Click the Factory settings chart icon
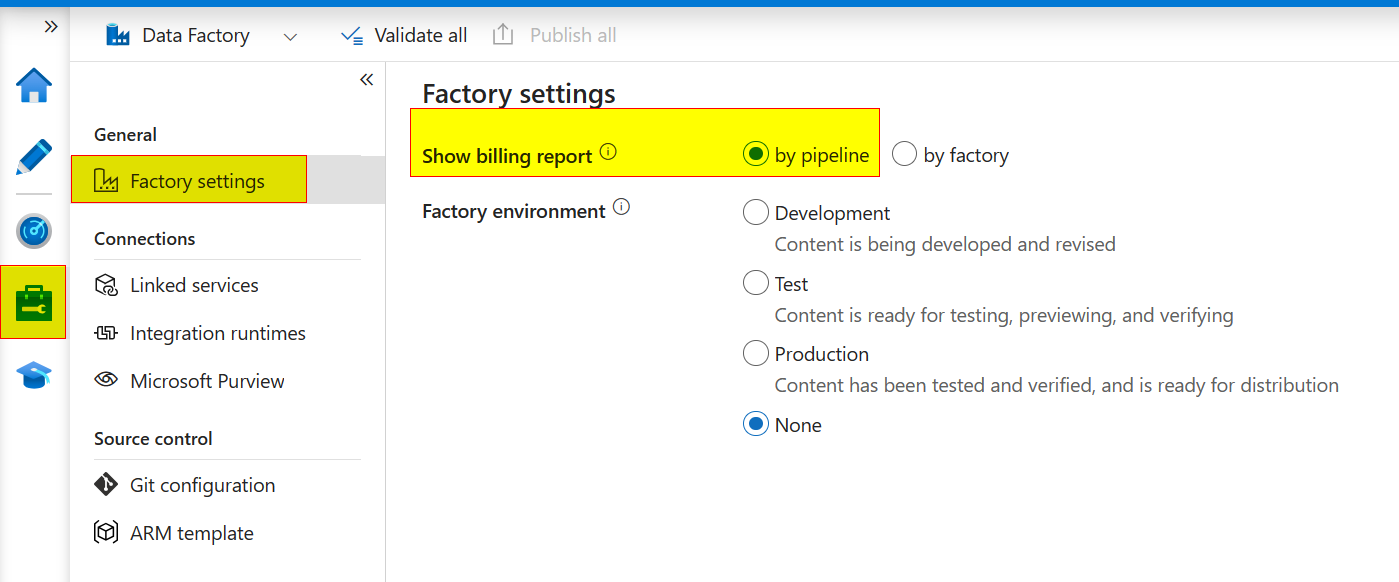The image size is (1399, 582). pyautogui.click(x=106, y=181)
